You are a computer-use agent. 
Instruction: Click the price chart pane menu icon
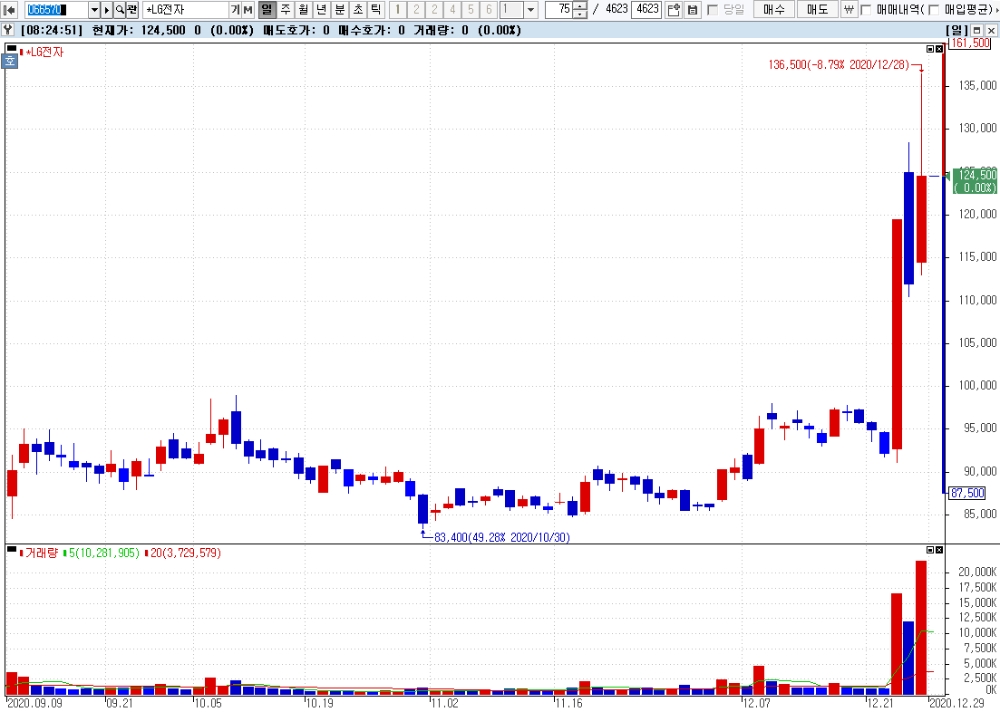click(11, 48)
